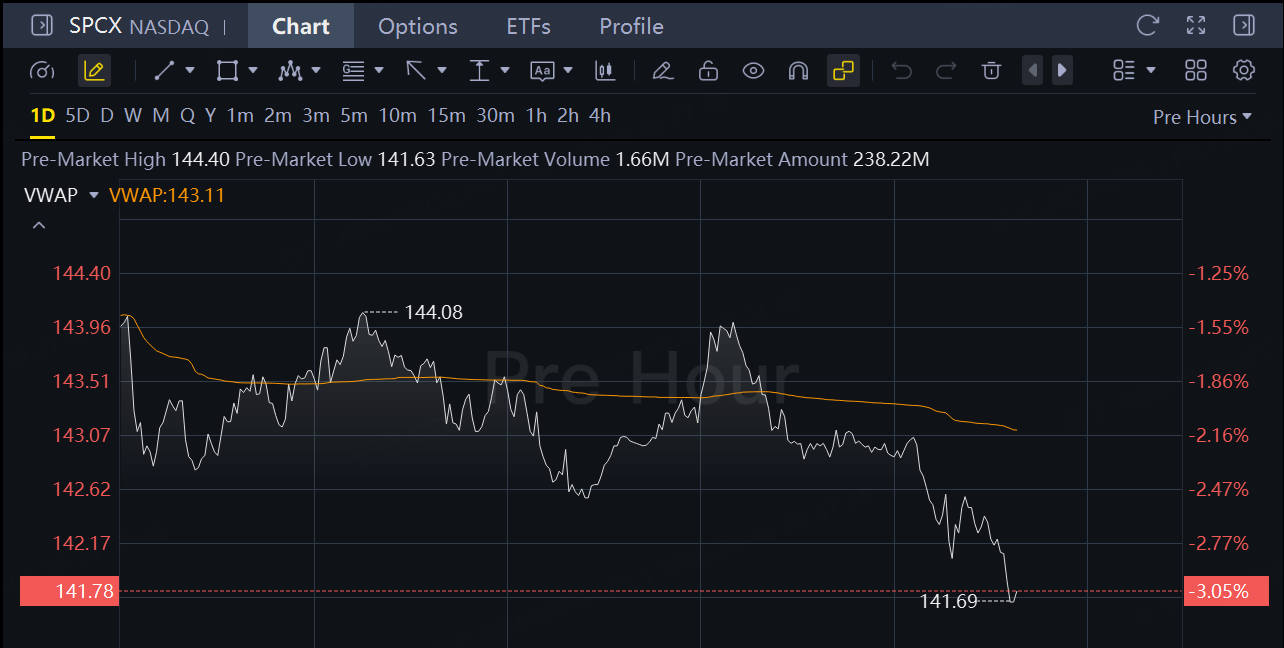Select the text annotation tool
The height and width of the screenshot is (648, 1284).
pos(542,70)
